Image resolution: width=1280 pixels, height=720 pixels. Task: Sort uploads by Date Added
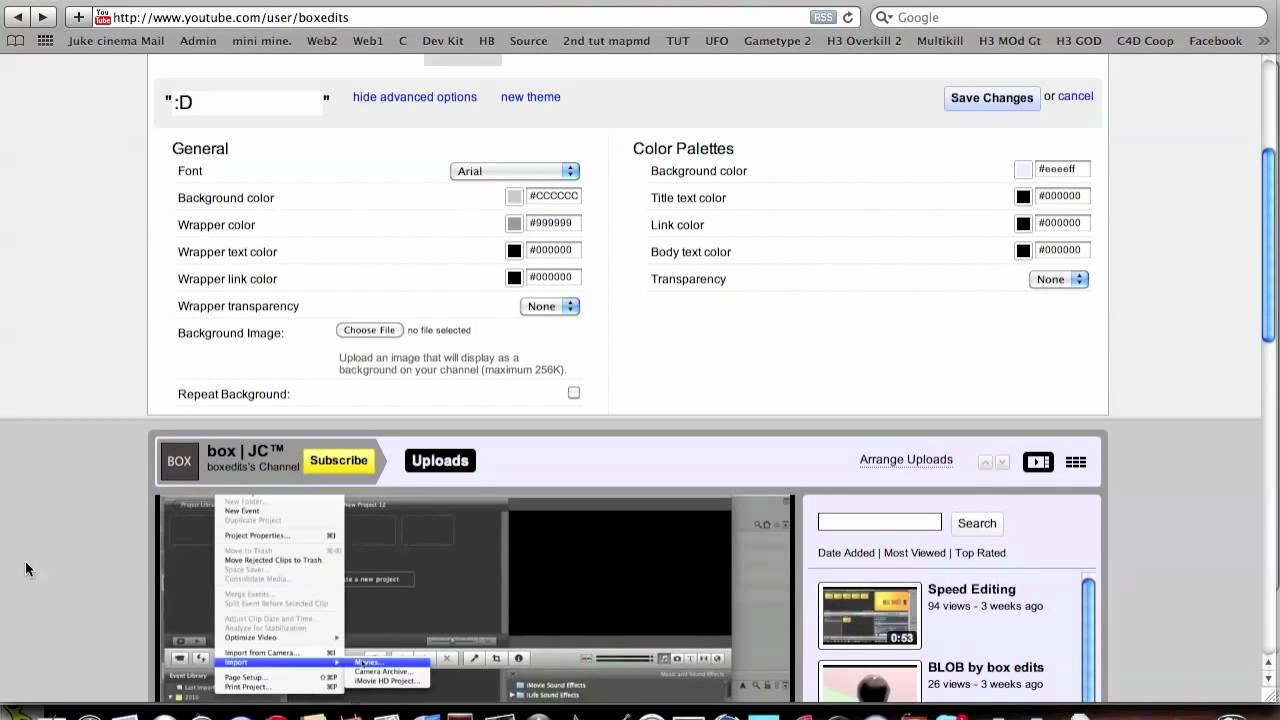click(846, 553)
